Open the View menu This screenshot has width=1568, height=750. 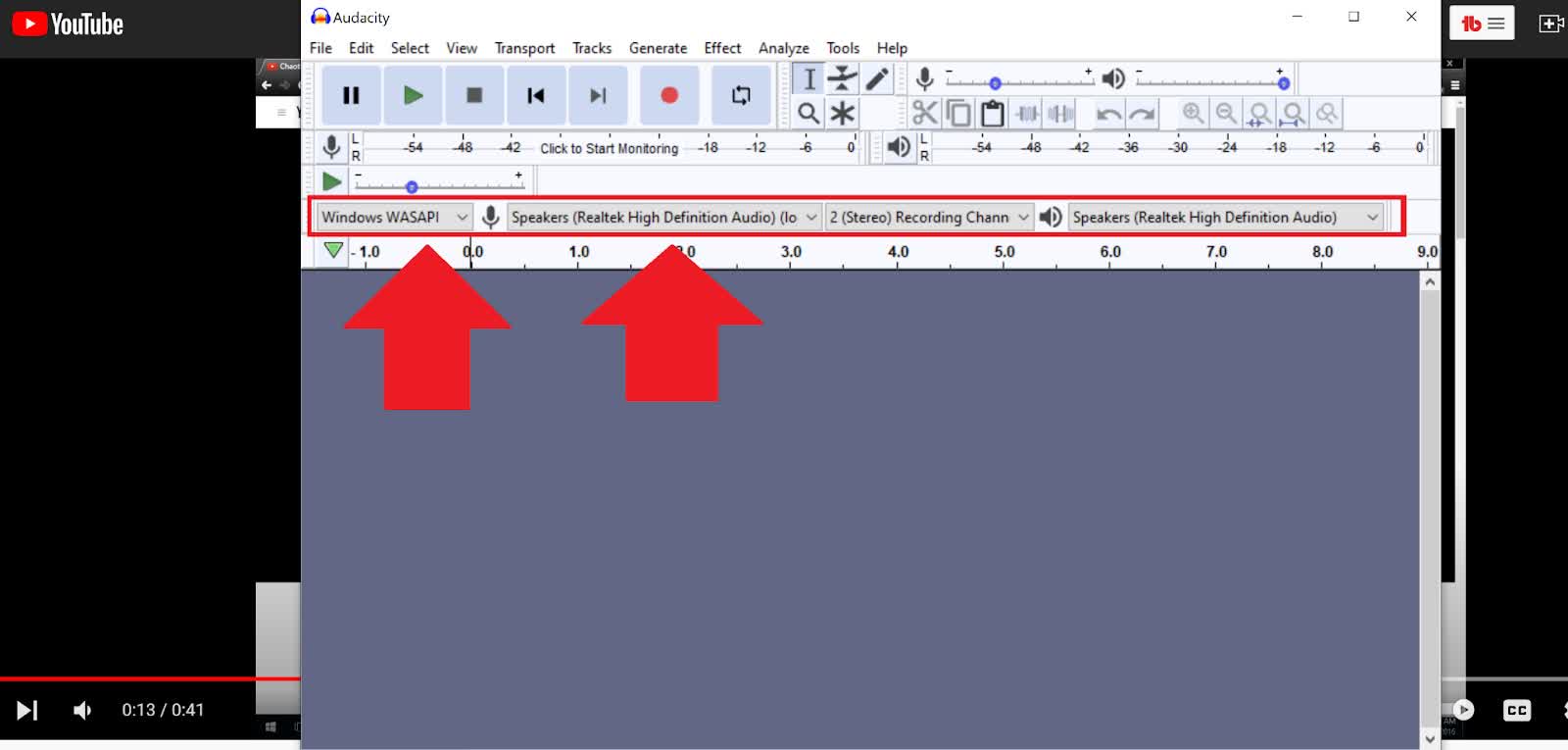coord(462,48)
